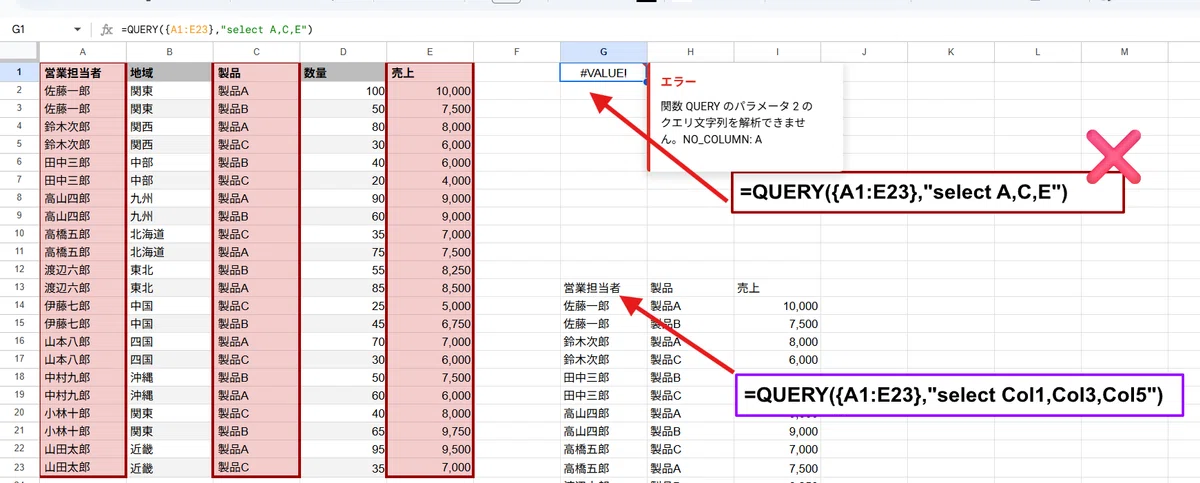The height and width of the screenshot is (483, 1200).
Task: Click 鈴木次郎 in row 16 of column G
Action: pyautogui.click(x=603, y=342)
